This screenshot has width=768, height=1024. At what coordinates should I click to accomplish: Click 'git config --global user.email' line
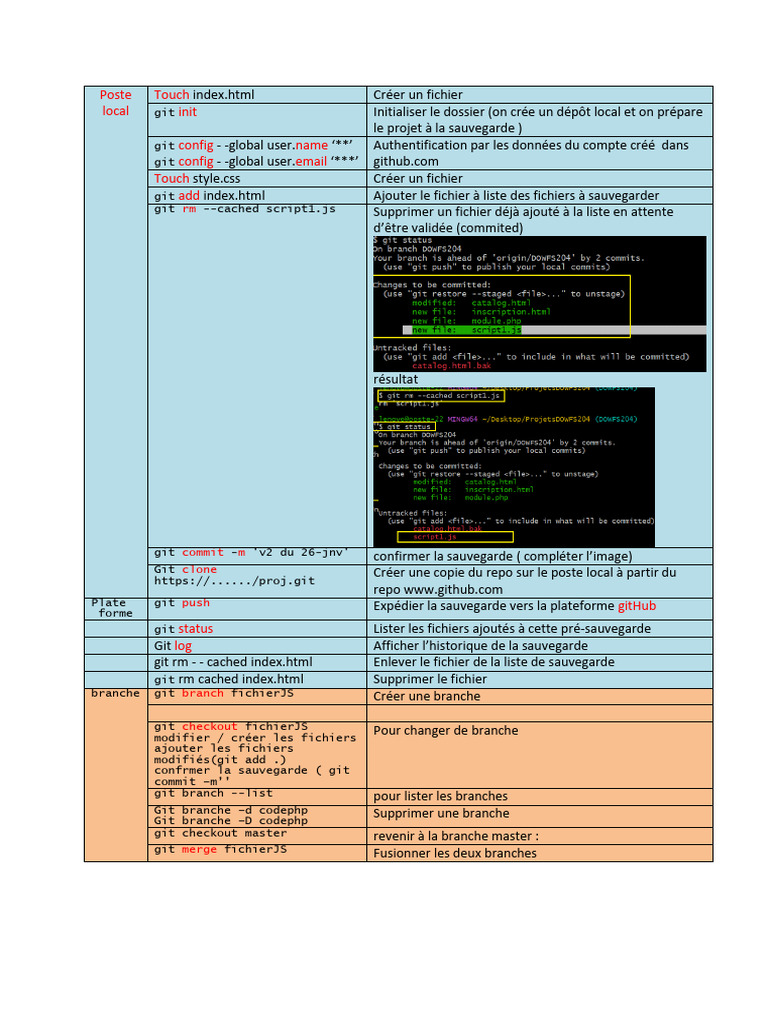[256, 161]
